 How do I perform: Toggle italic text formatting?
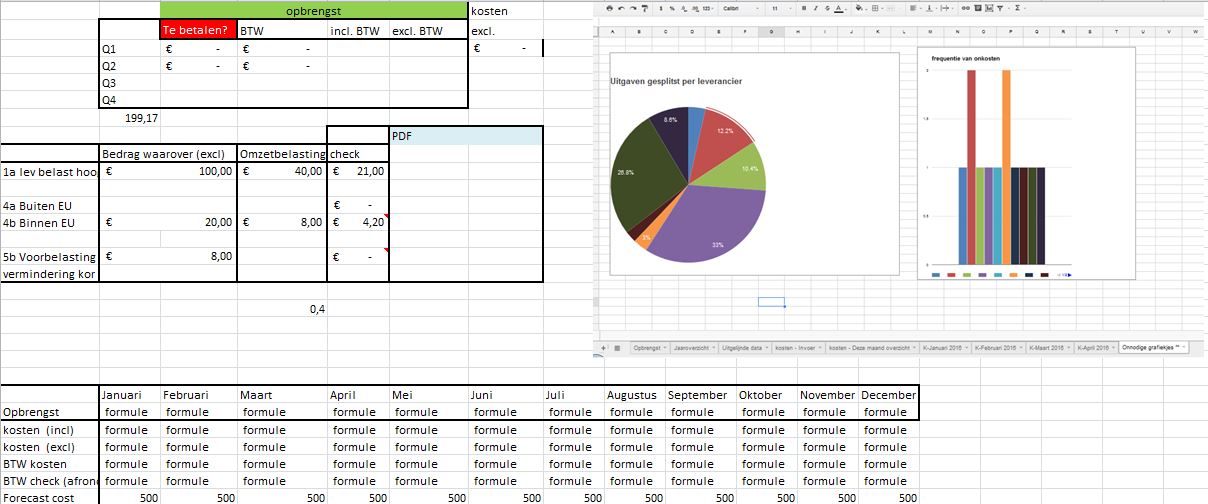coord(814,8)
